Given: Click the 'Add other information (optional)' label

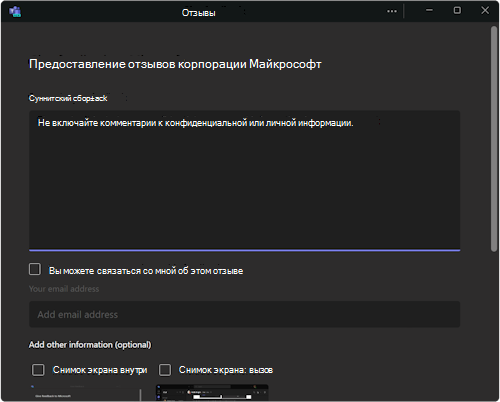Looking at the screenshot, I should 90,345.
